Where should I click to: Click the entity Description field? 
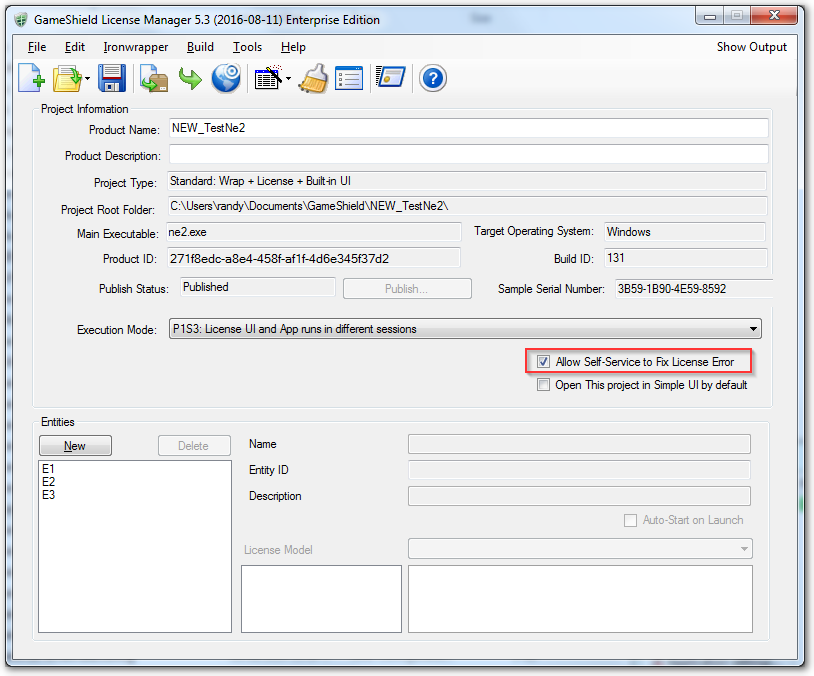coord(579,496)
